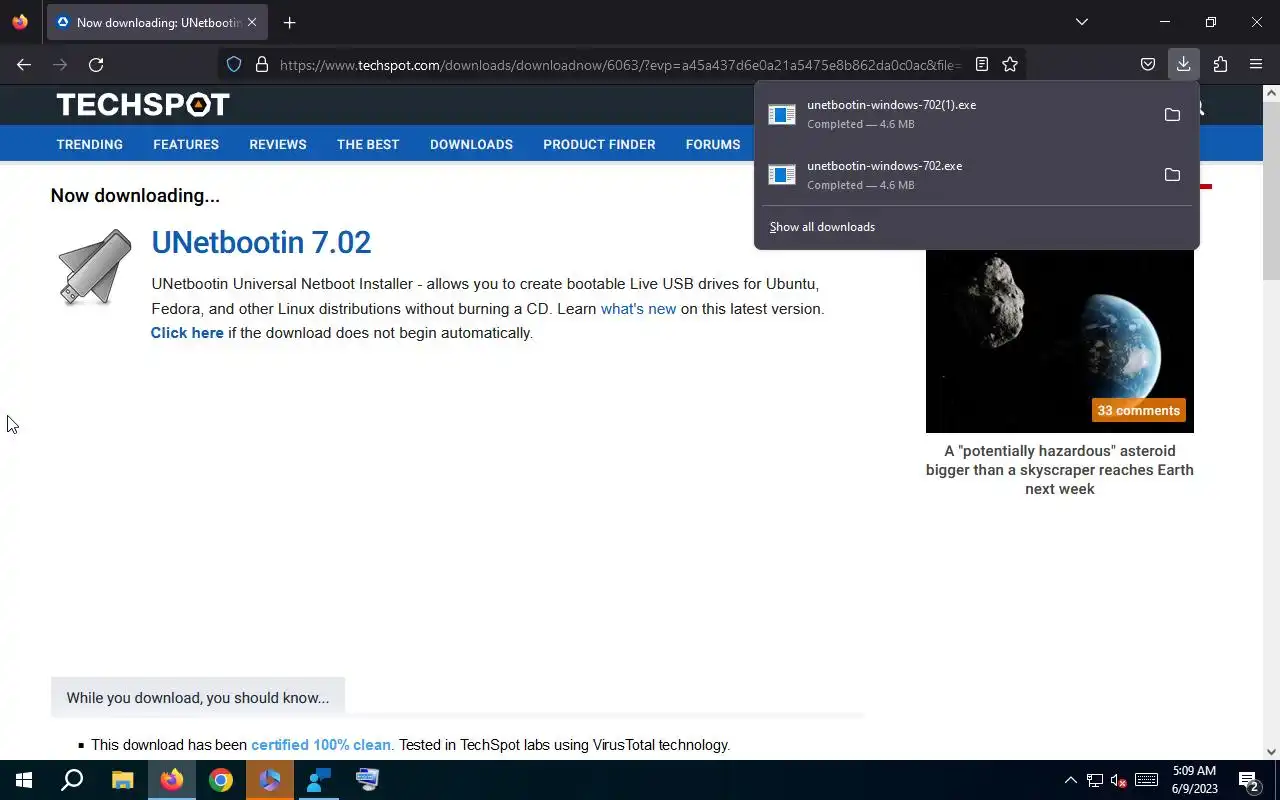1280x800 pixels.
Task: Click the touch keyboard tray icon
Action: click(x=1146, y=780)
